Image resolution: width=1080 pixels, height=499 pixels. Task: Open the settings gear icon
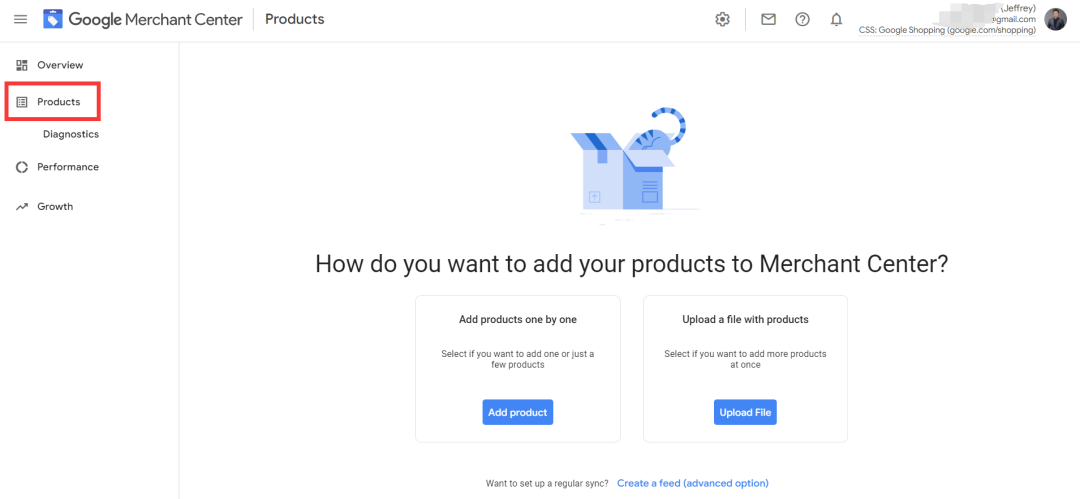[x=722, y=19]
